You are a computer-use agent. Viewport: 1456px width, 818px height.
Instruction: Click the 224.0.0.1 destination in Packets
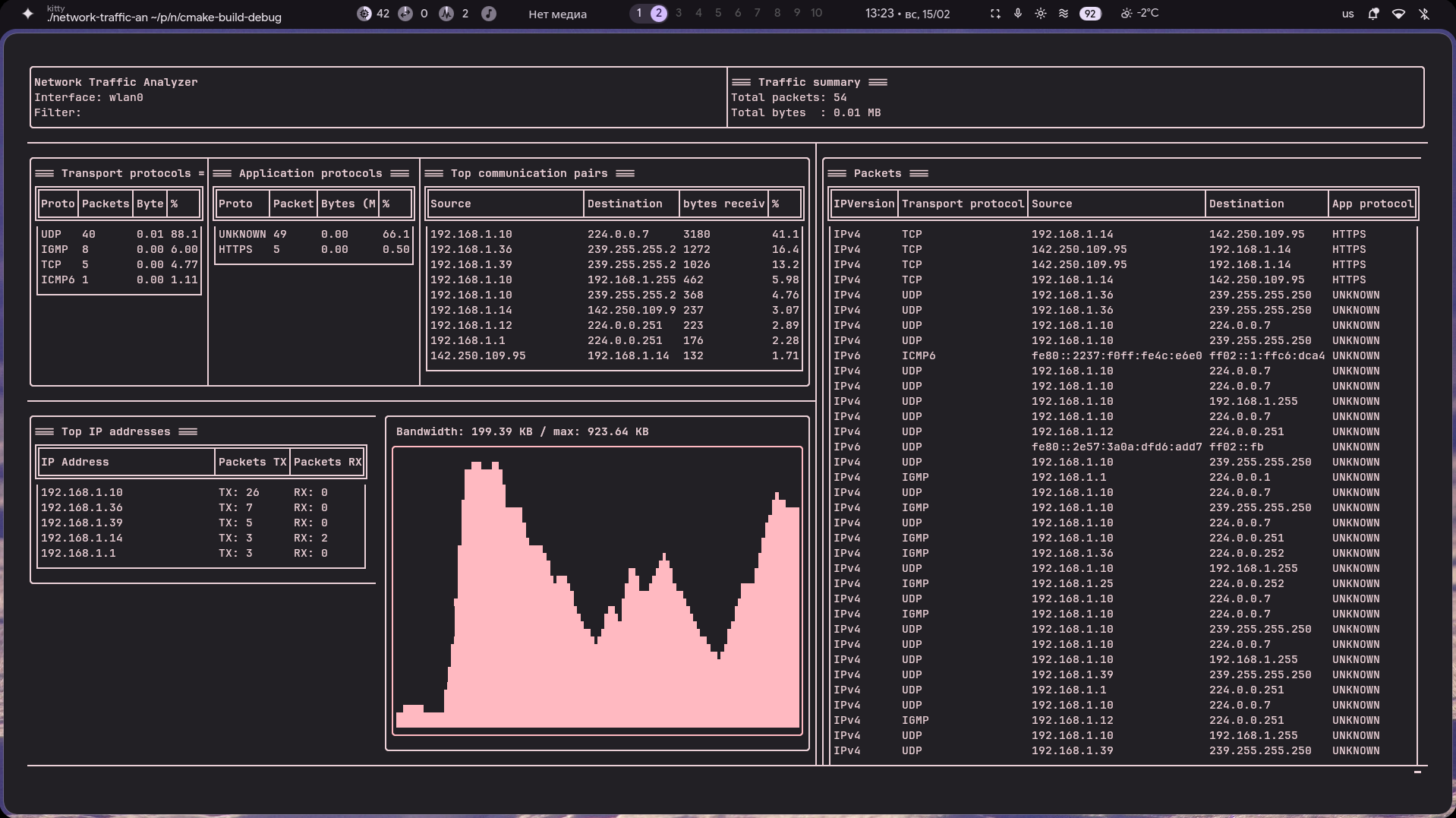click(x=1240, y=477)
